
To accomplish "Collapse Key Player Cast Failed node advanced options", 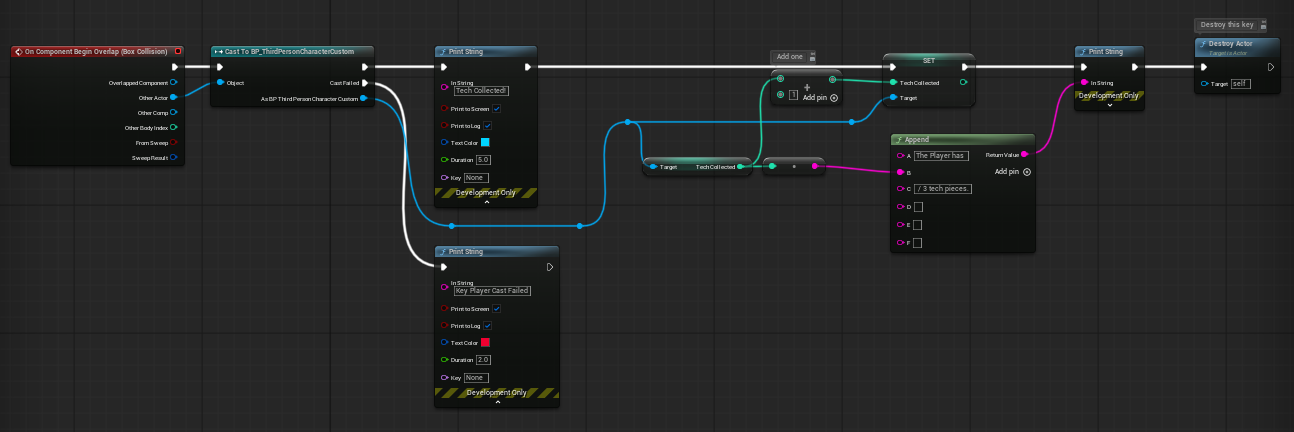I will [497, 401].
